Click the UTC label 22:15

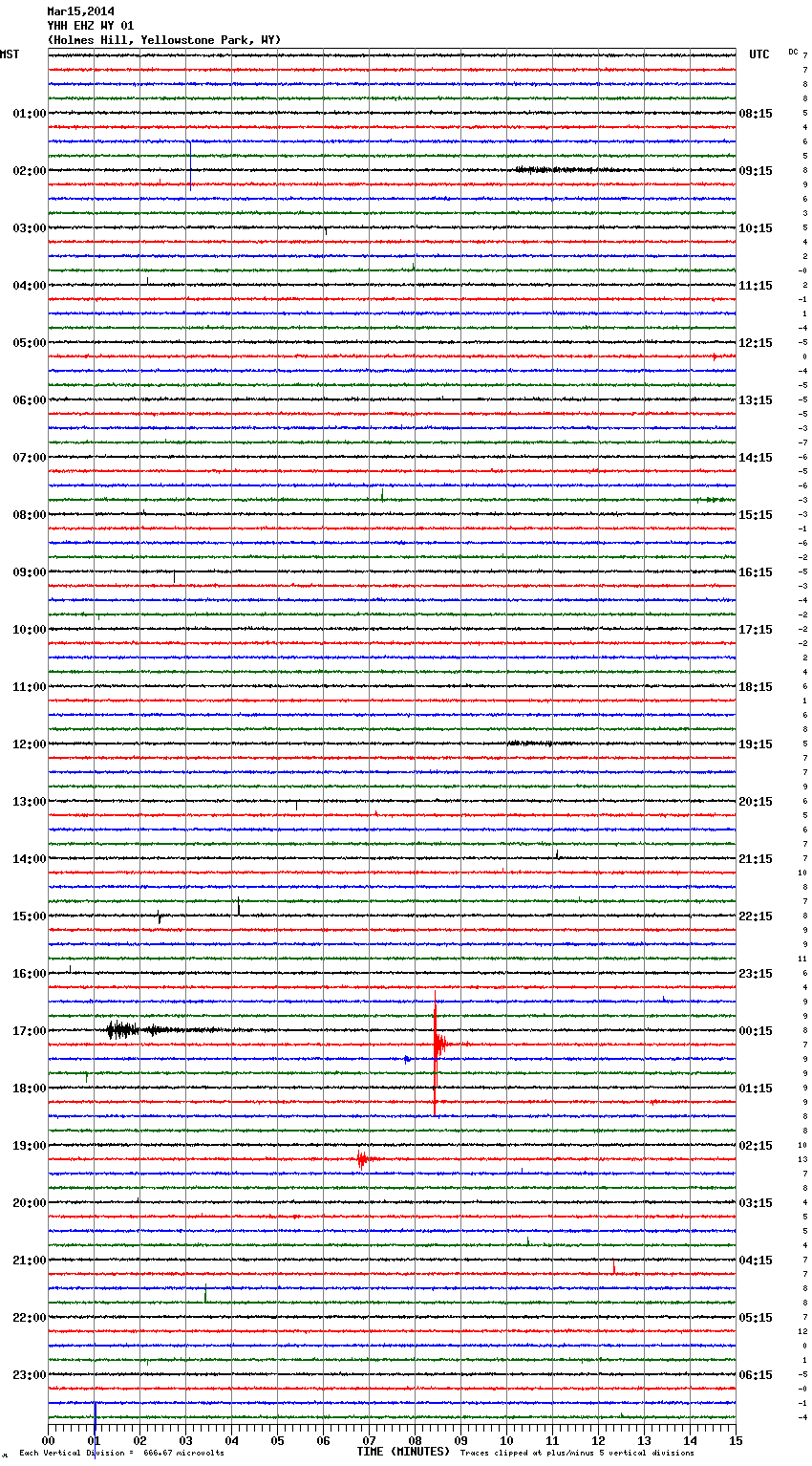coord(756,916)
